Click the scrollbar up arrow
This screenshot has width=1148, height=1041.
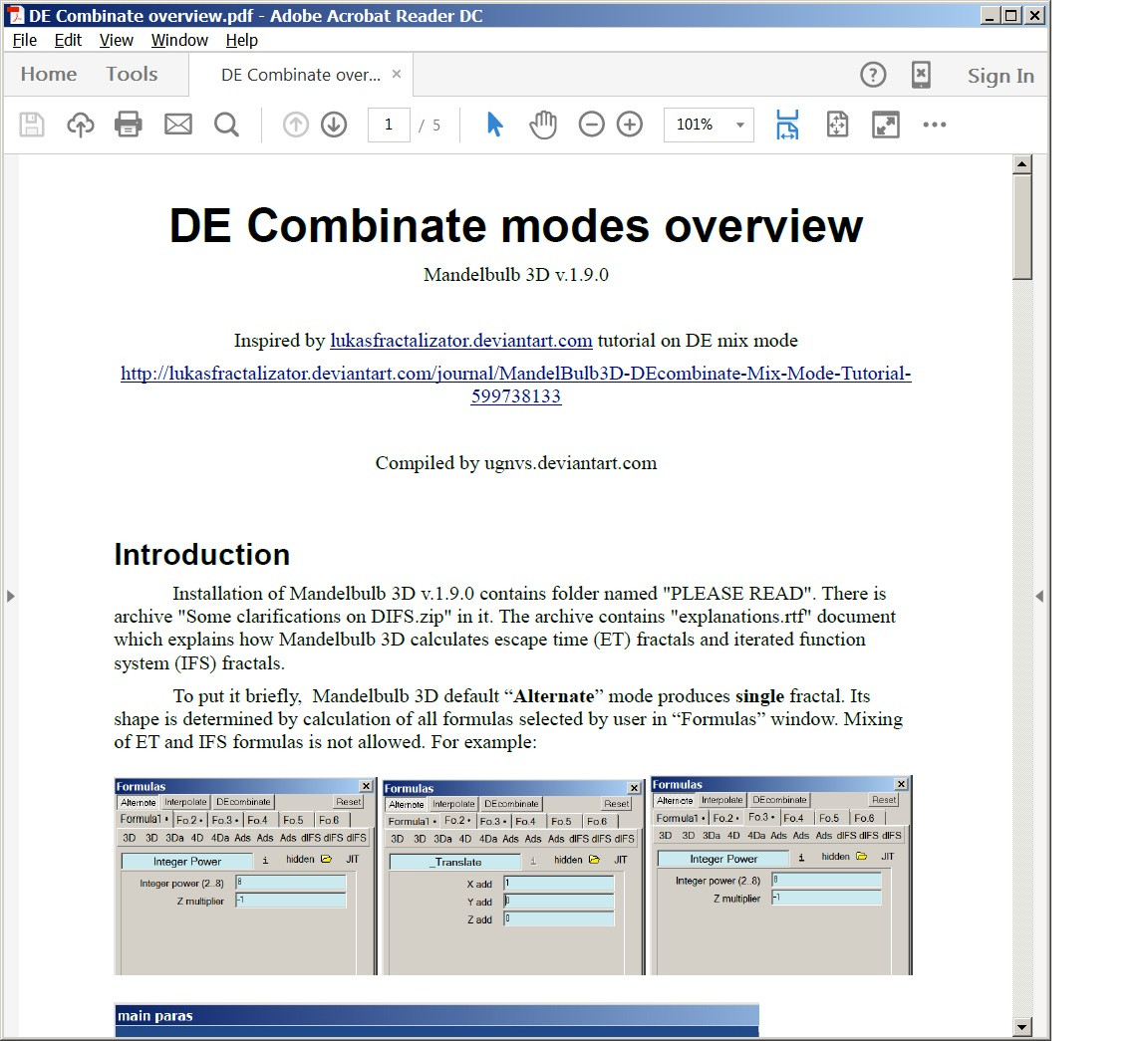tap(1022, 164)
